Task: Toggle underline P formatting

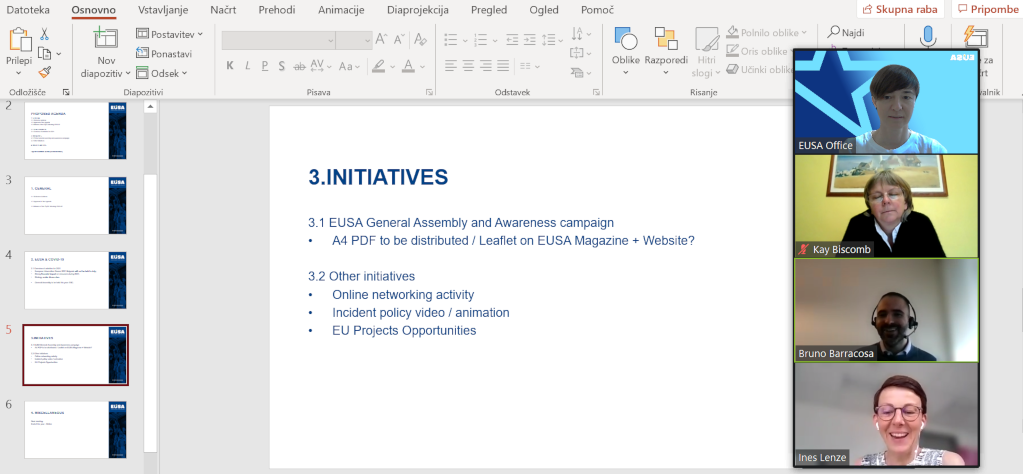Action: tap(265, 66)
